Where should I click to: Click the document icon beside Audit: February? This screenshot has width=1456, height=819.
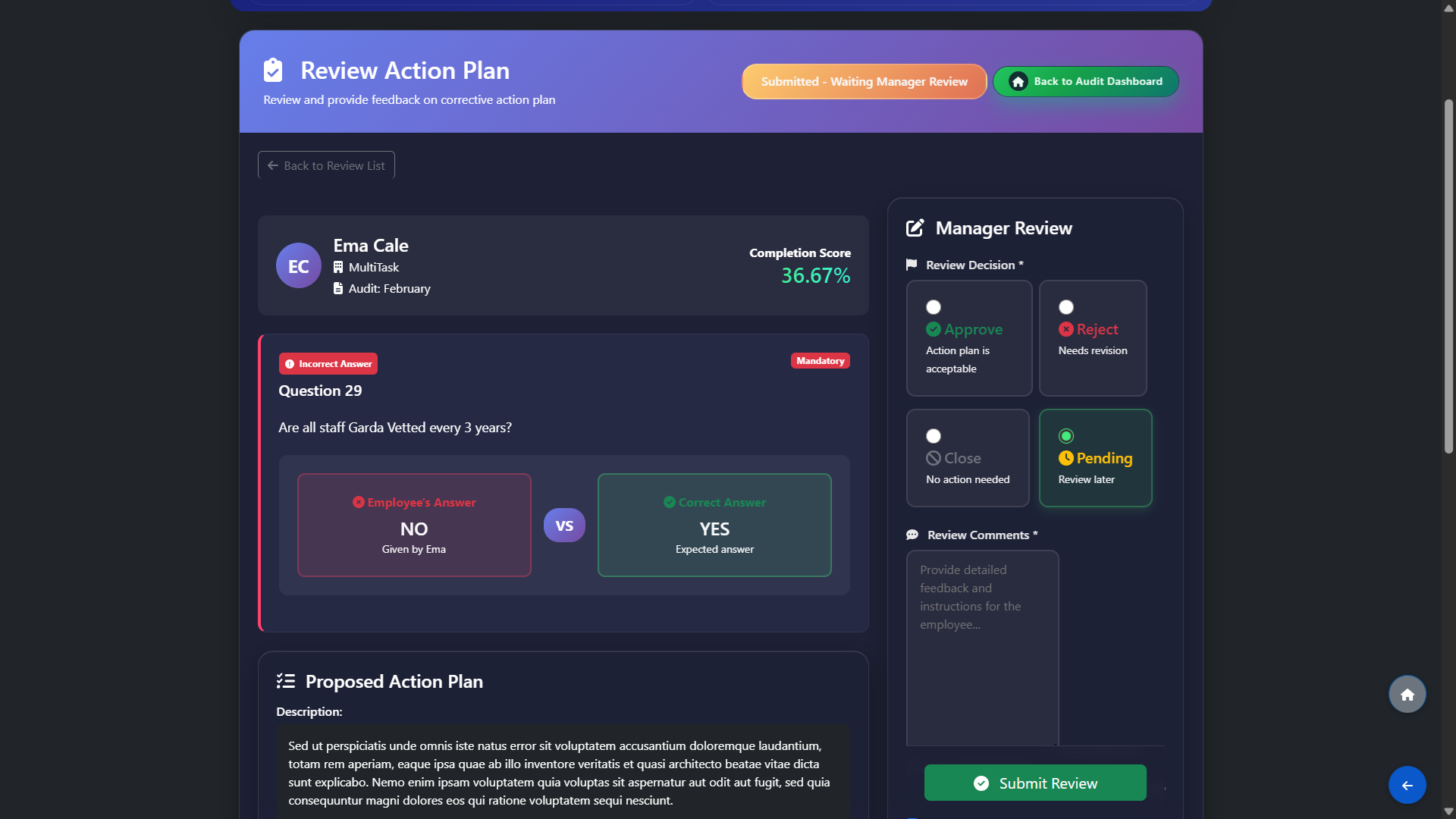pyautogui.click(x=338, y=288)
